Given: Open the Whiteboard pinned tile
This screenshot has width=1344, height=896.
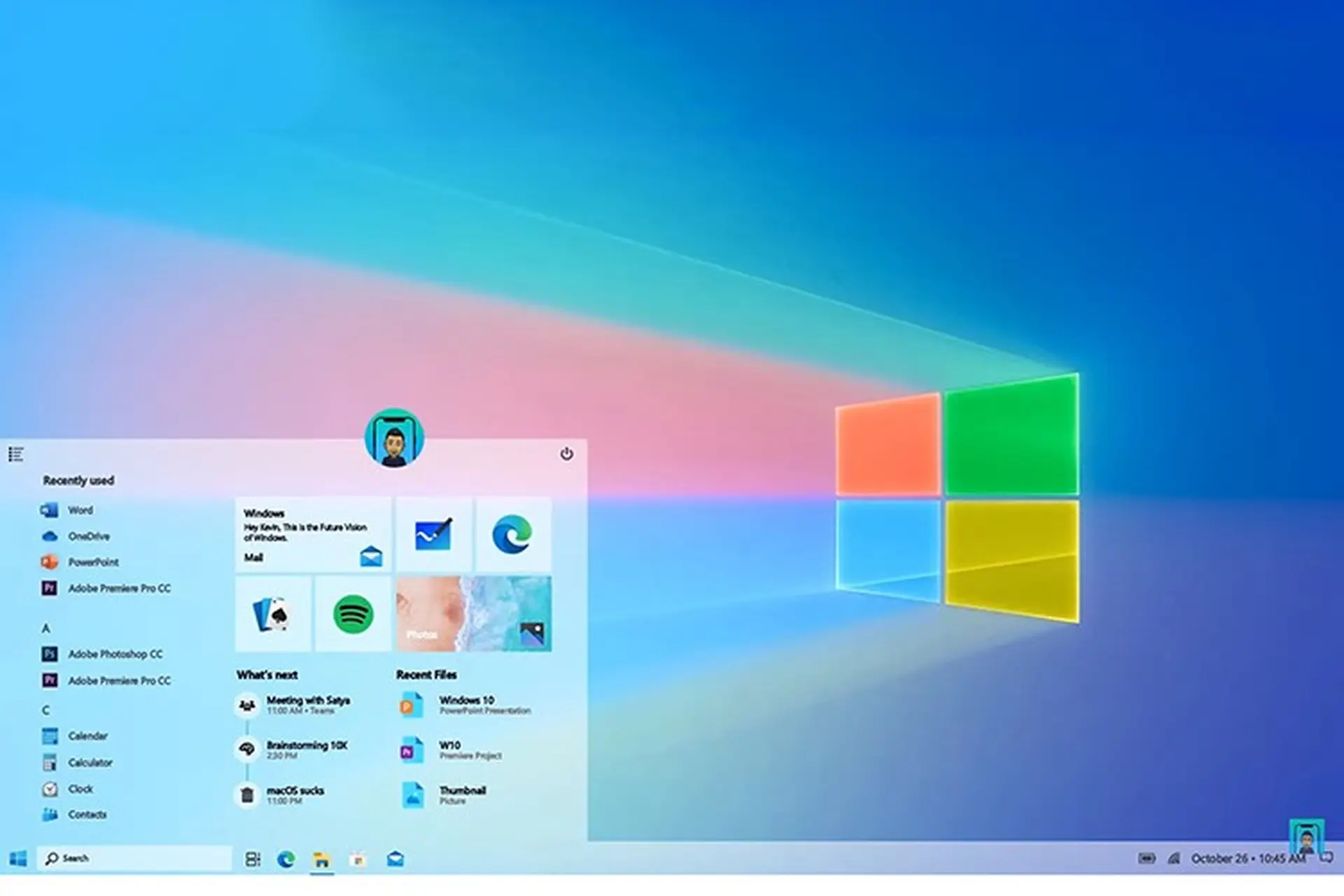Looking at the screenshot, I should coord(433,535).
